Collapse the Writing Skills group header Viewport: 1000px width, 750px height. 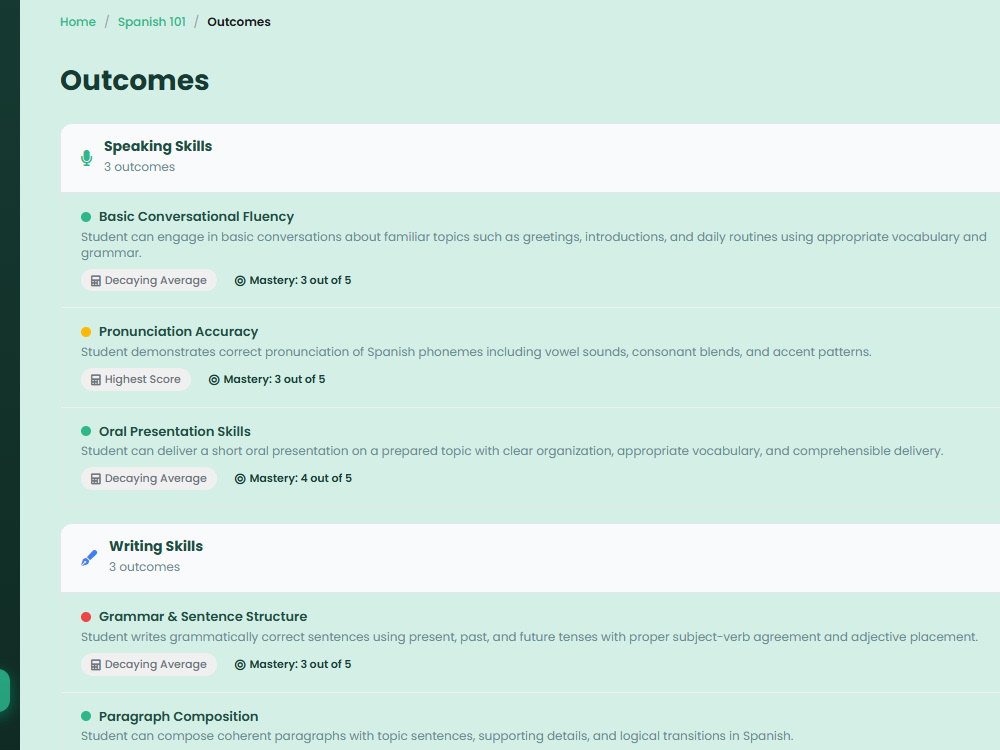530,558
